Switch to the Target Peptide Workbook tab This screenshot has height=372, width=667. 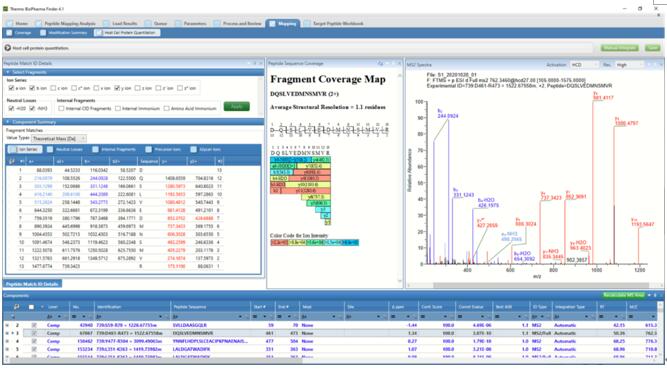pyautogui.click(x=334, y=24)
